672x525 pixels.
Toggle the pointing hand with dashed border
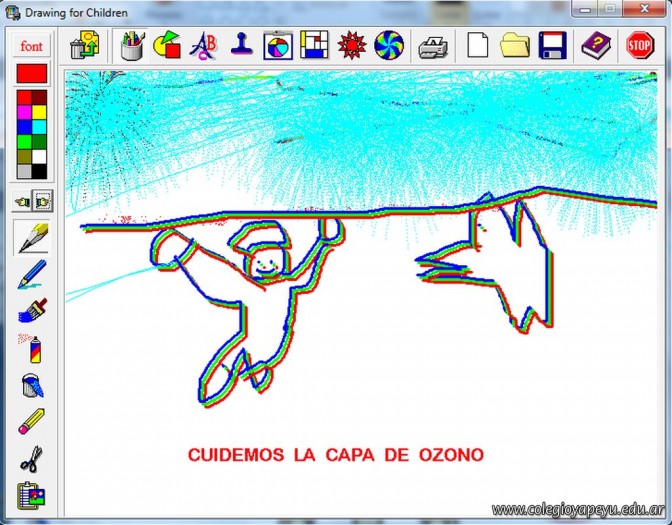[x=42, y=201]
